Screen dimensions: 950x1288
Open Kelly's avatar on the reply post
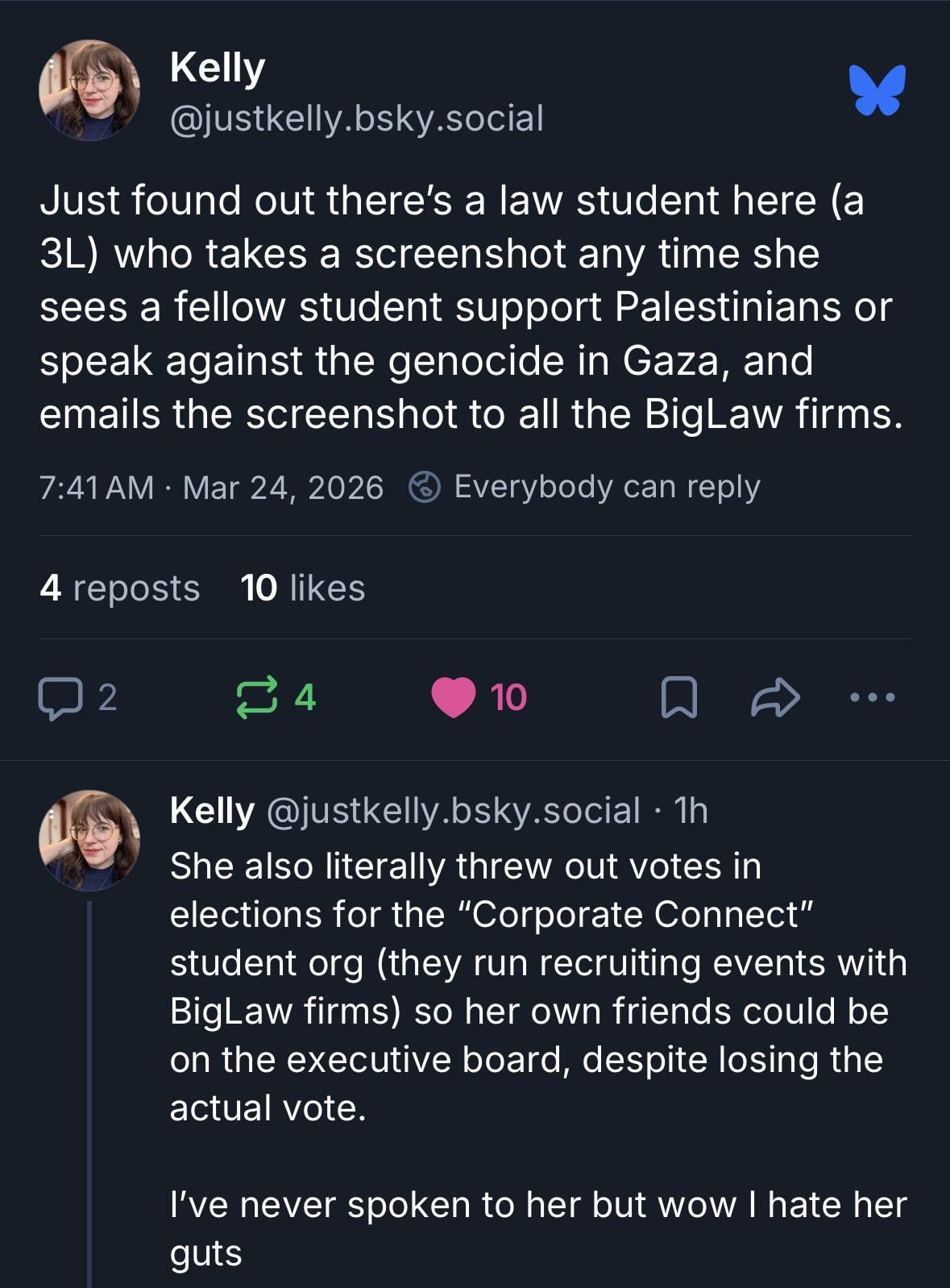tap(89, 840)
